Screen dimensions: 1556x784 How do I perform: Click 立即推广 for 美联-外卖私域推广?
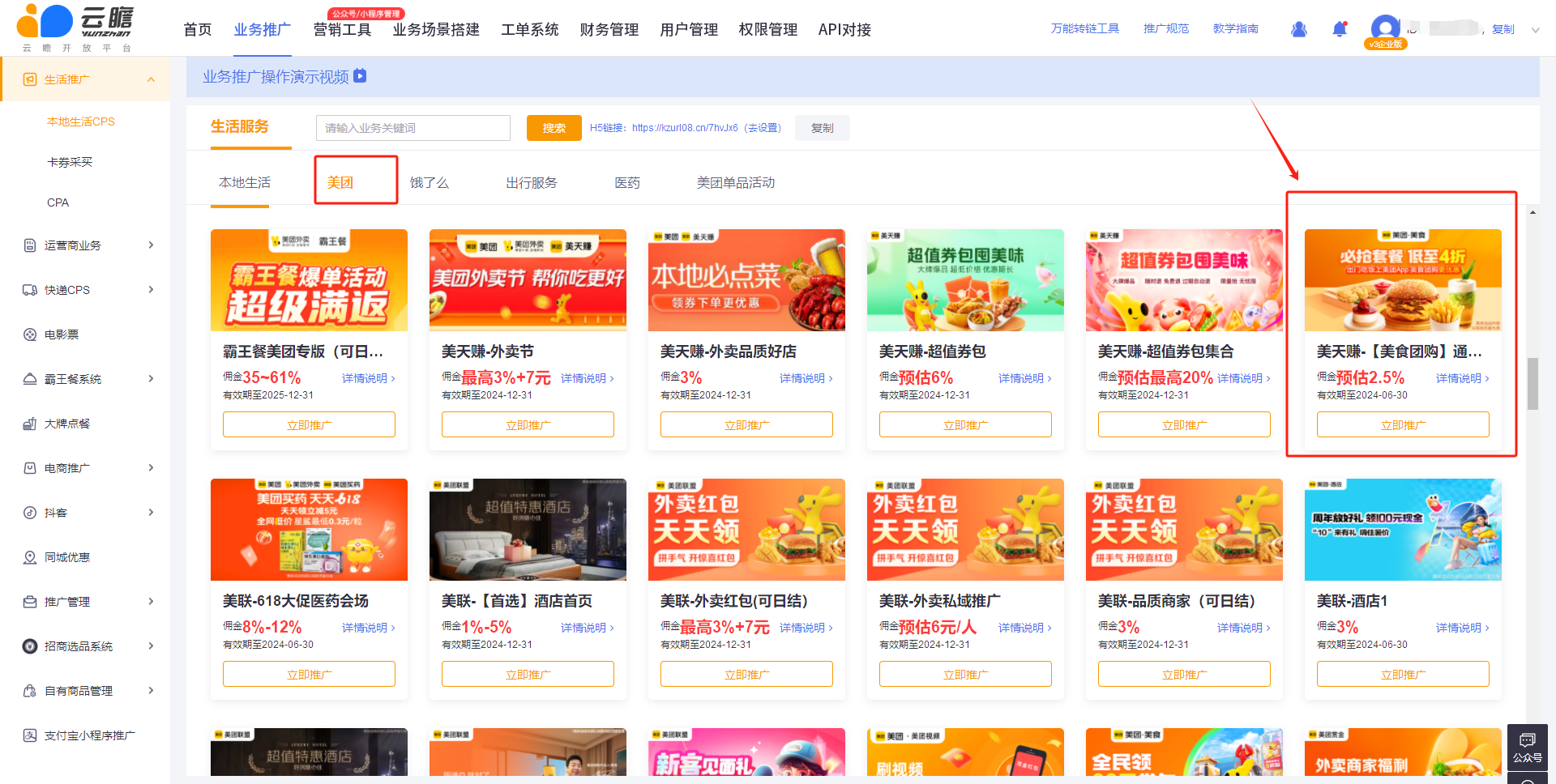965,674
